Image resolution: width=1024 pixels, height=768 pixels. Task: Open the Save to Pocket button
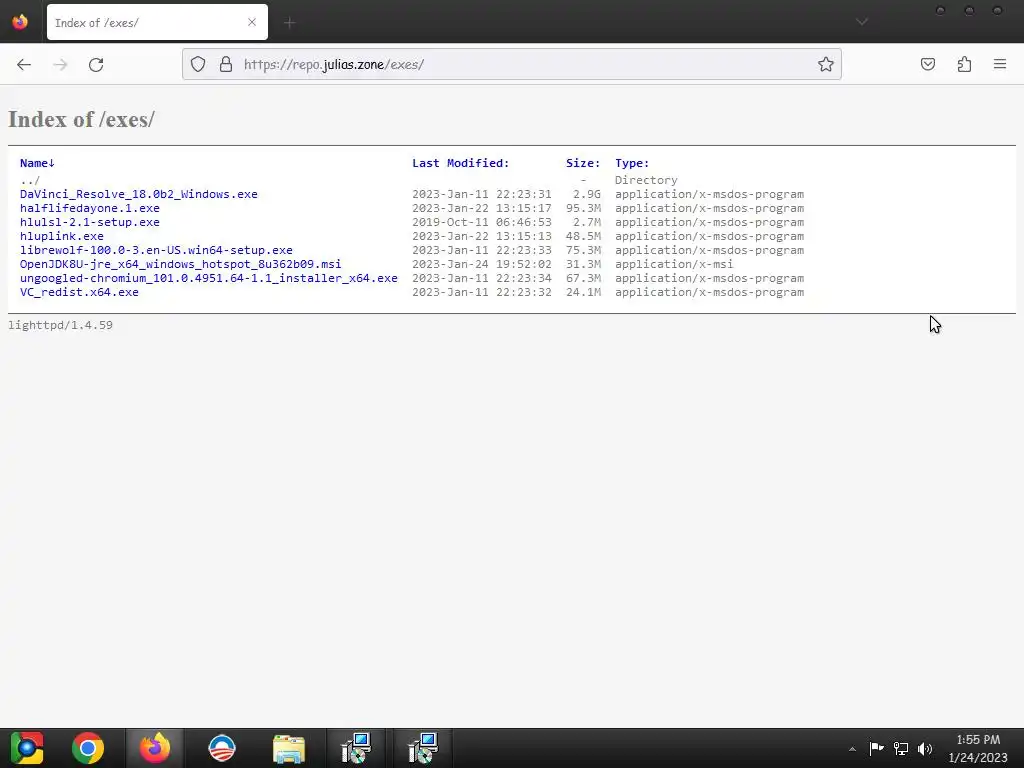pos(927,64)
